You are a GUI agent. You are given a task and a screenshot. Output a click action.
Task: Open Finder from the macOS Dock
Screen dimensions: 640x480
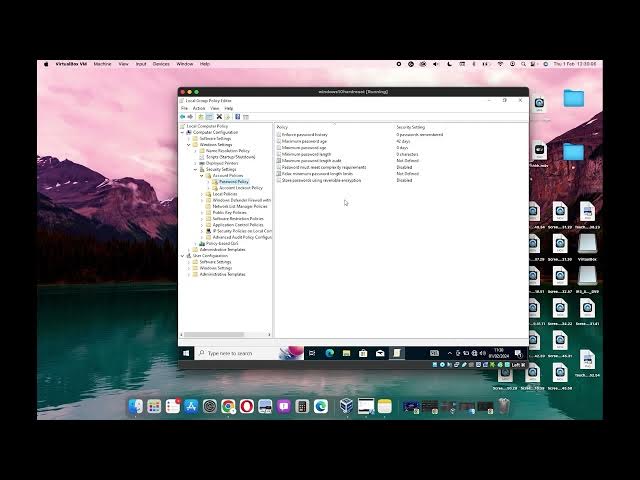pos(136,406)
